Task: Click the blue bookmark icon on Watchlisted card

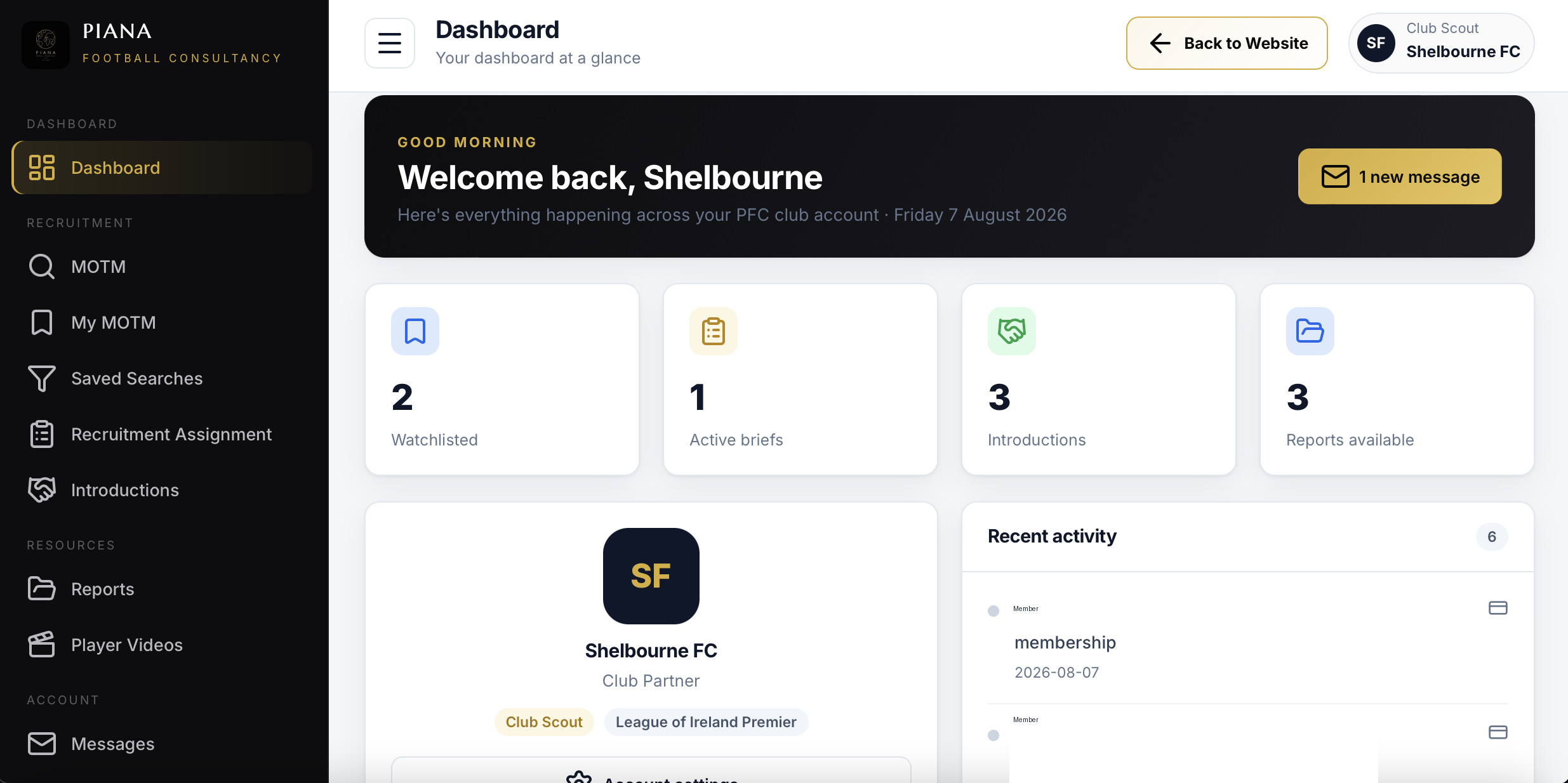Action: tap(415, 331)
